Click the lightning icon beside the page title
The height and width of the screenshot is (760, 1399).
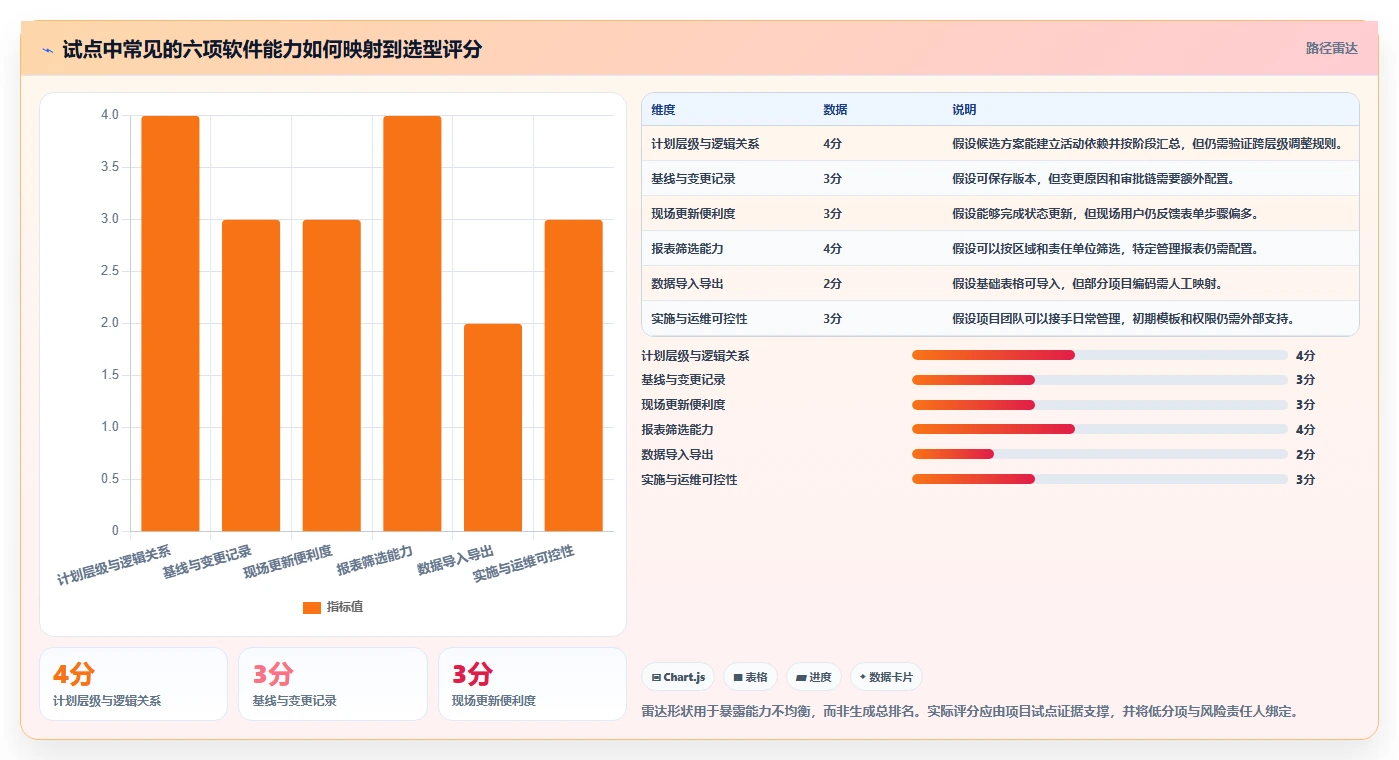pos(48,50)
